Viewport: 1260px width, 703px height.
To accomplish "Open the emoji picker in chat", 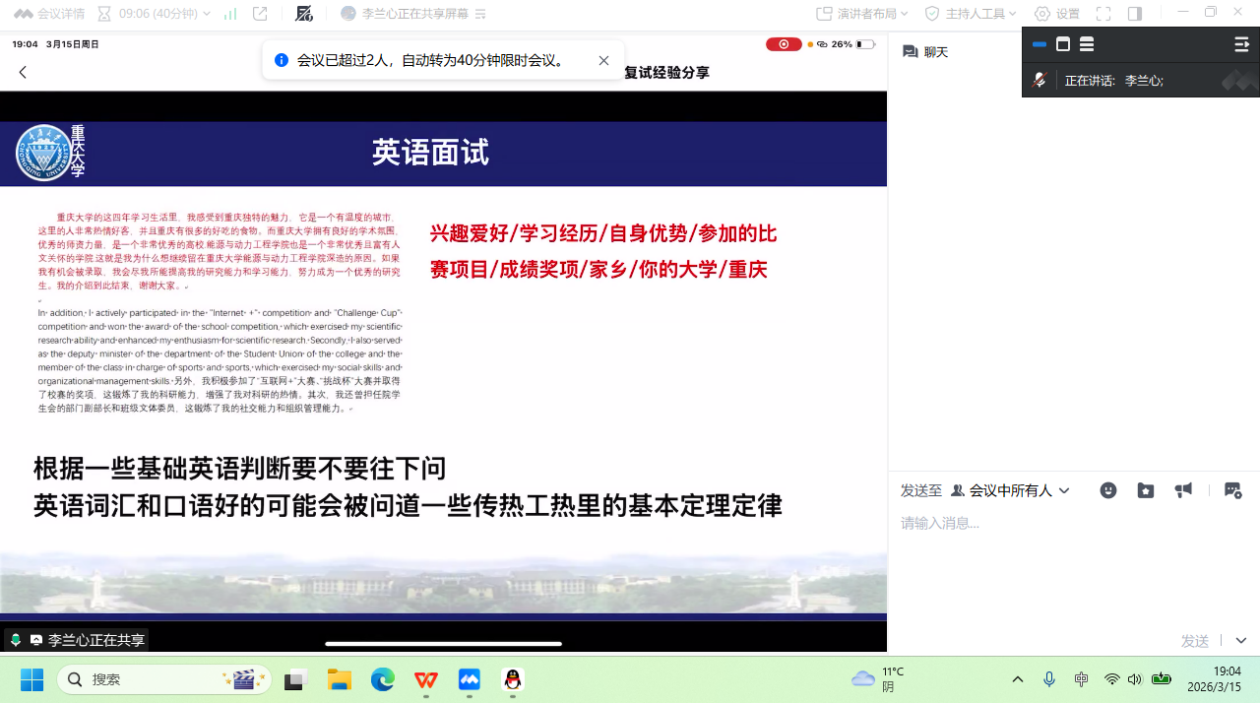I will (1108, 490).
